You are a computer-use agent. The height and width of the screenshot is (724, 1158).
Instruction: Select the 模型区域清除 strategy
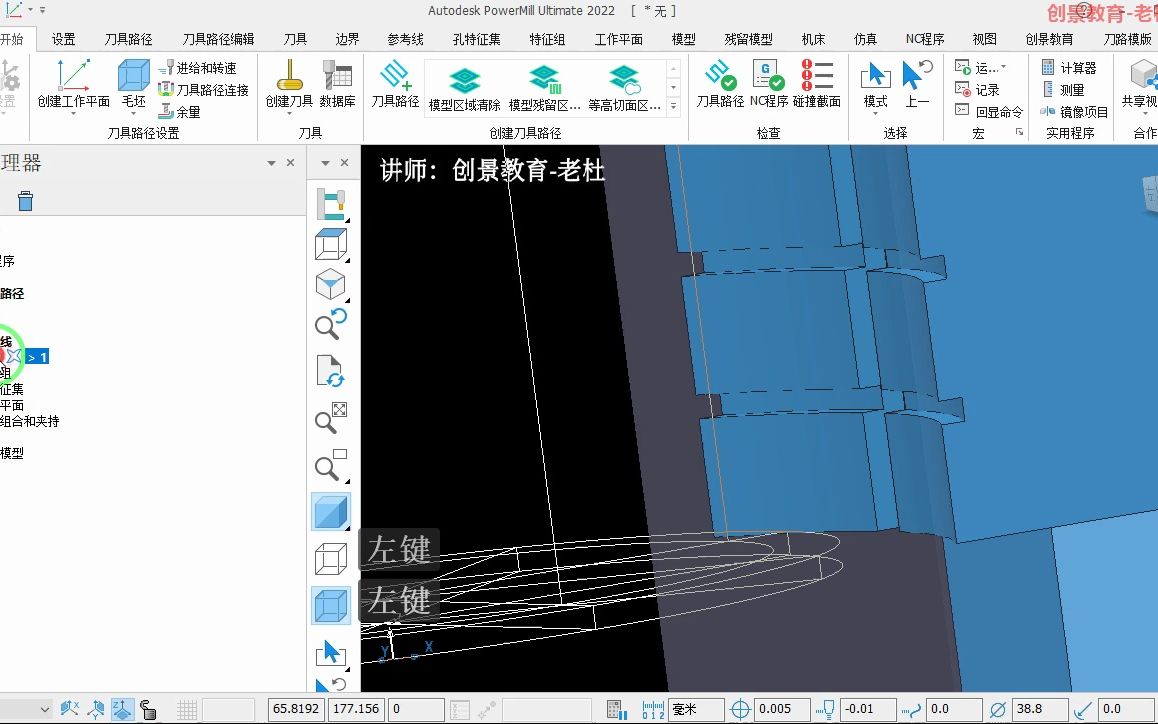[x=465, y=89]
